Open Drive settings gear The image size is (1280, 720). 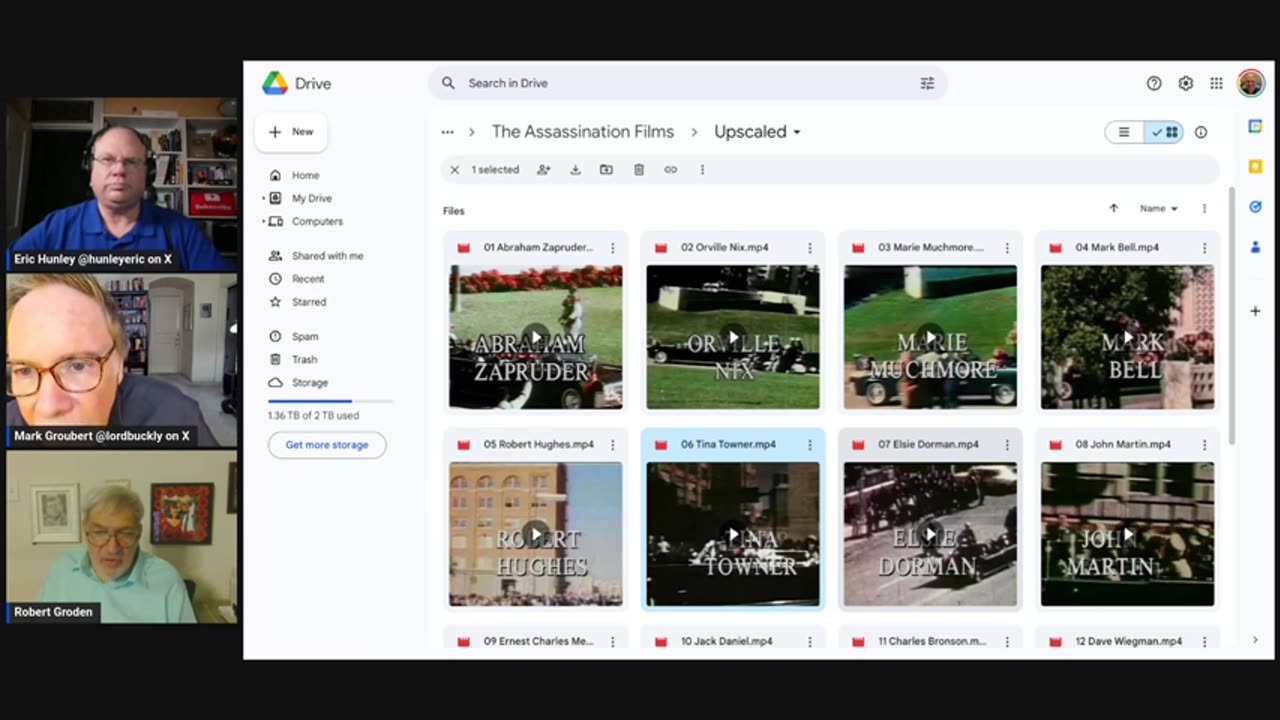1185,83
